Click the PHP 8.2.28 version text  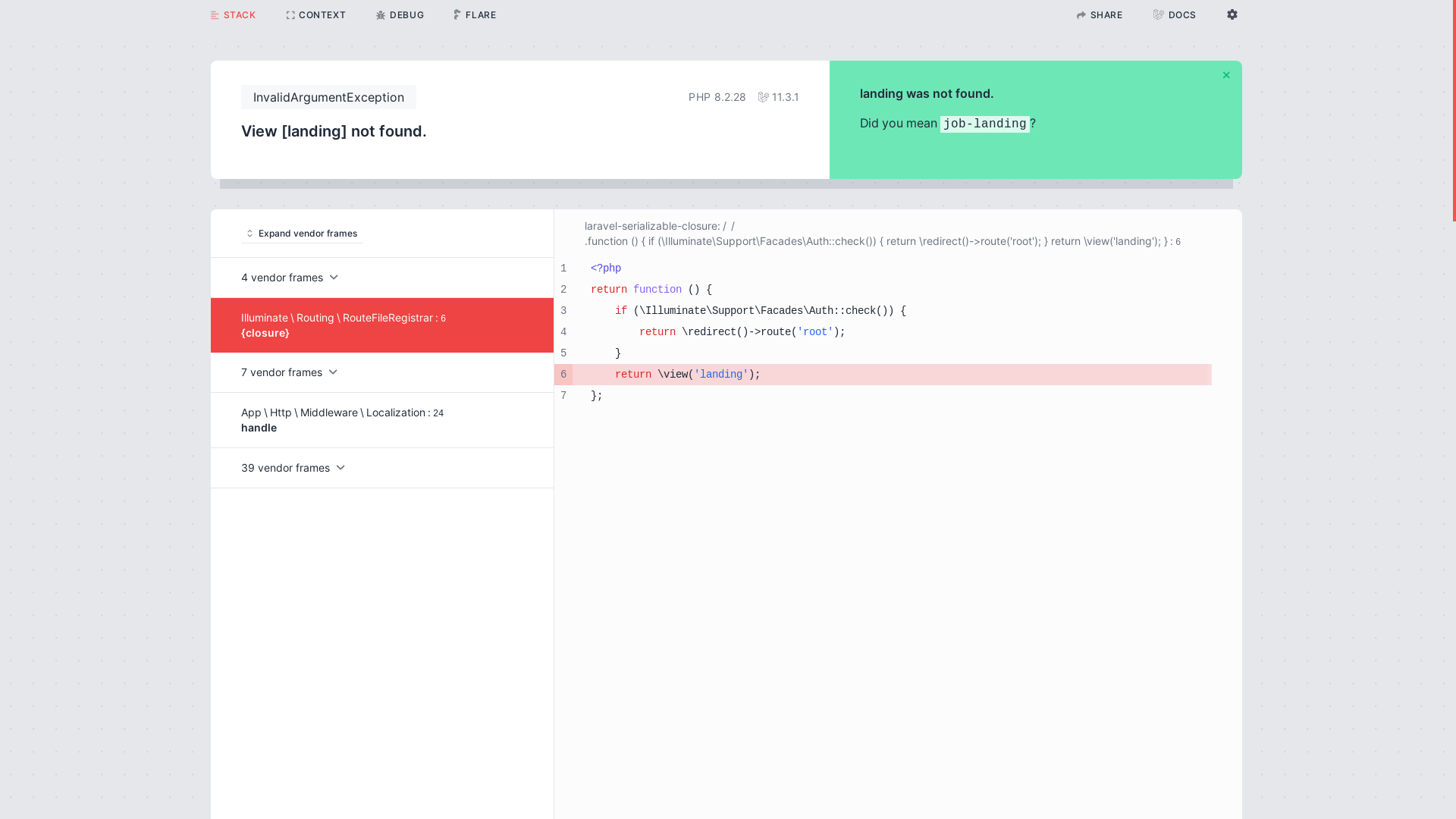[x=717, y=97]
